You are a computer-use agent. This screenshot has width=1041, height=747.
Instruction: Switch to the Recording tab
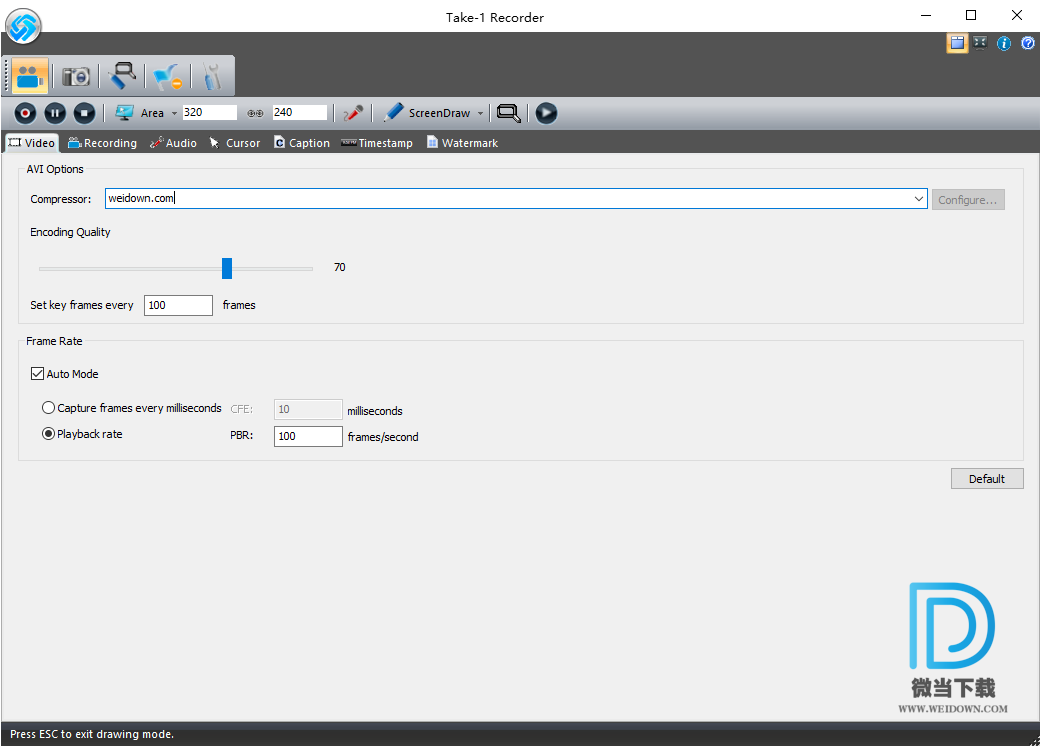(102, 143)
